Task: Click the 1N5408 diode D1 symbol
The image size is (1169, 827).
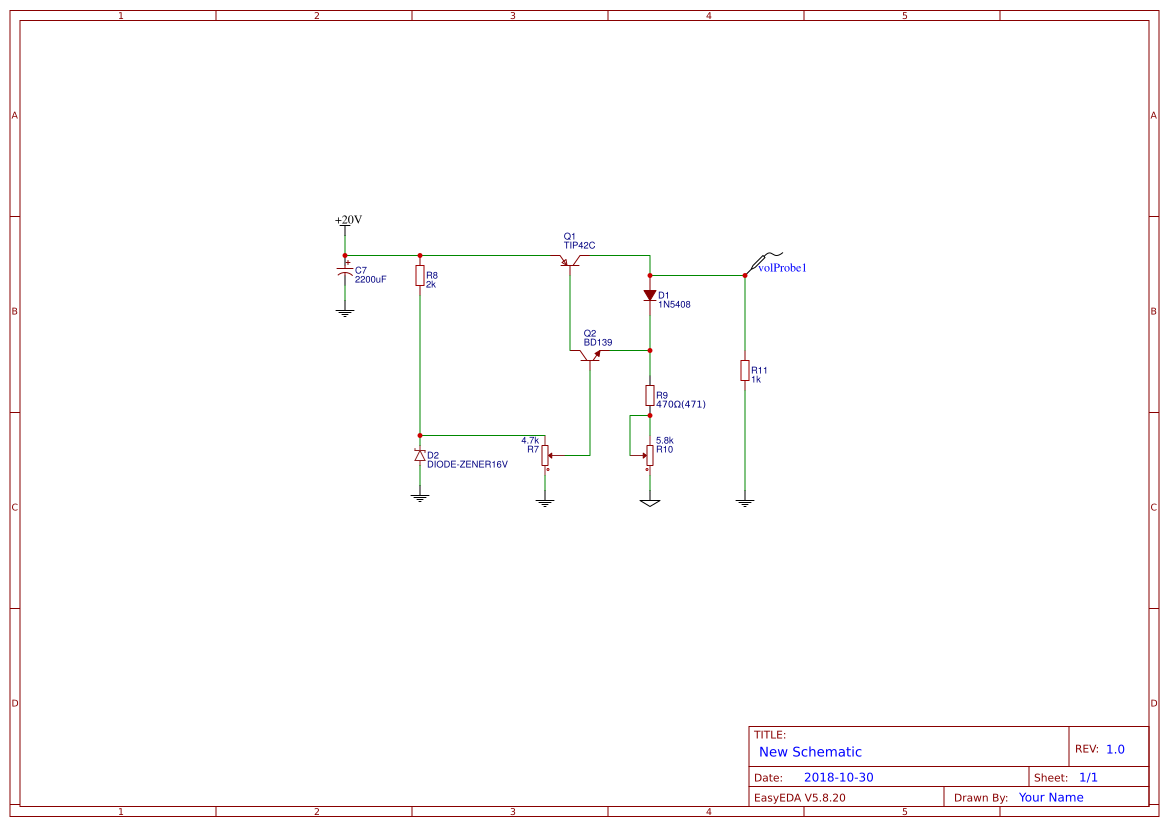Action: pos(650,295)
